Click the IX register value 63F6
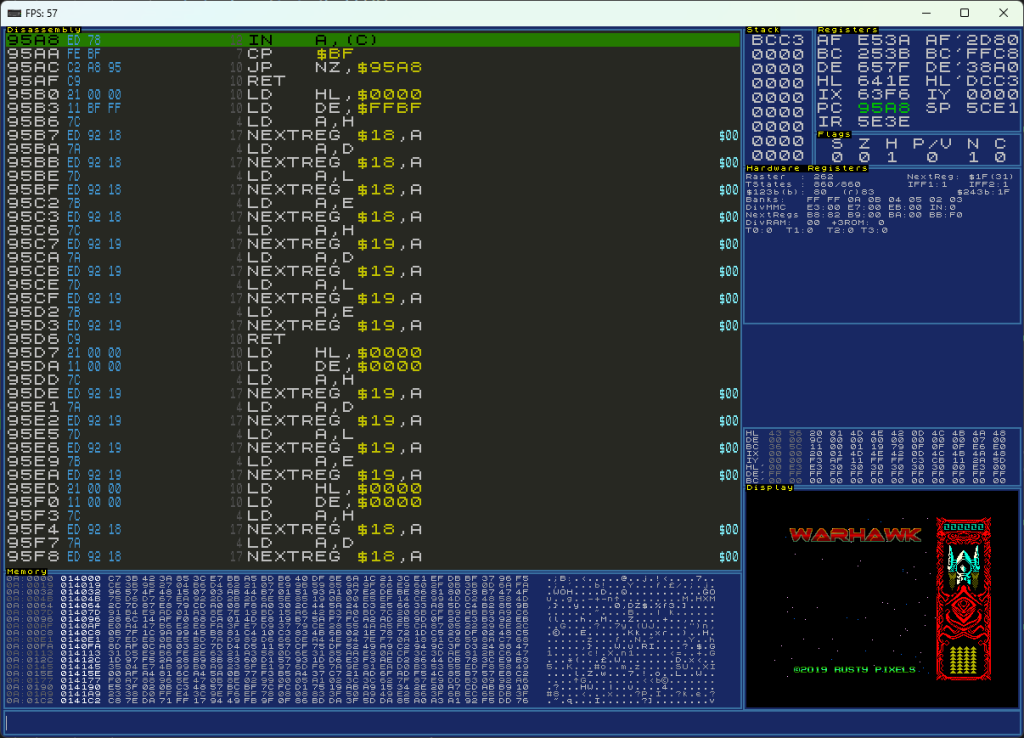The width and height of the screenshot is (1024, 738). click(x=862, y=93)
